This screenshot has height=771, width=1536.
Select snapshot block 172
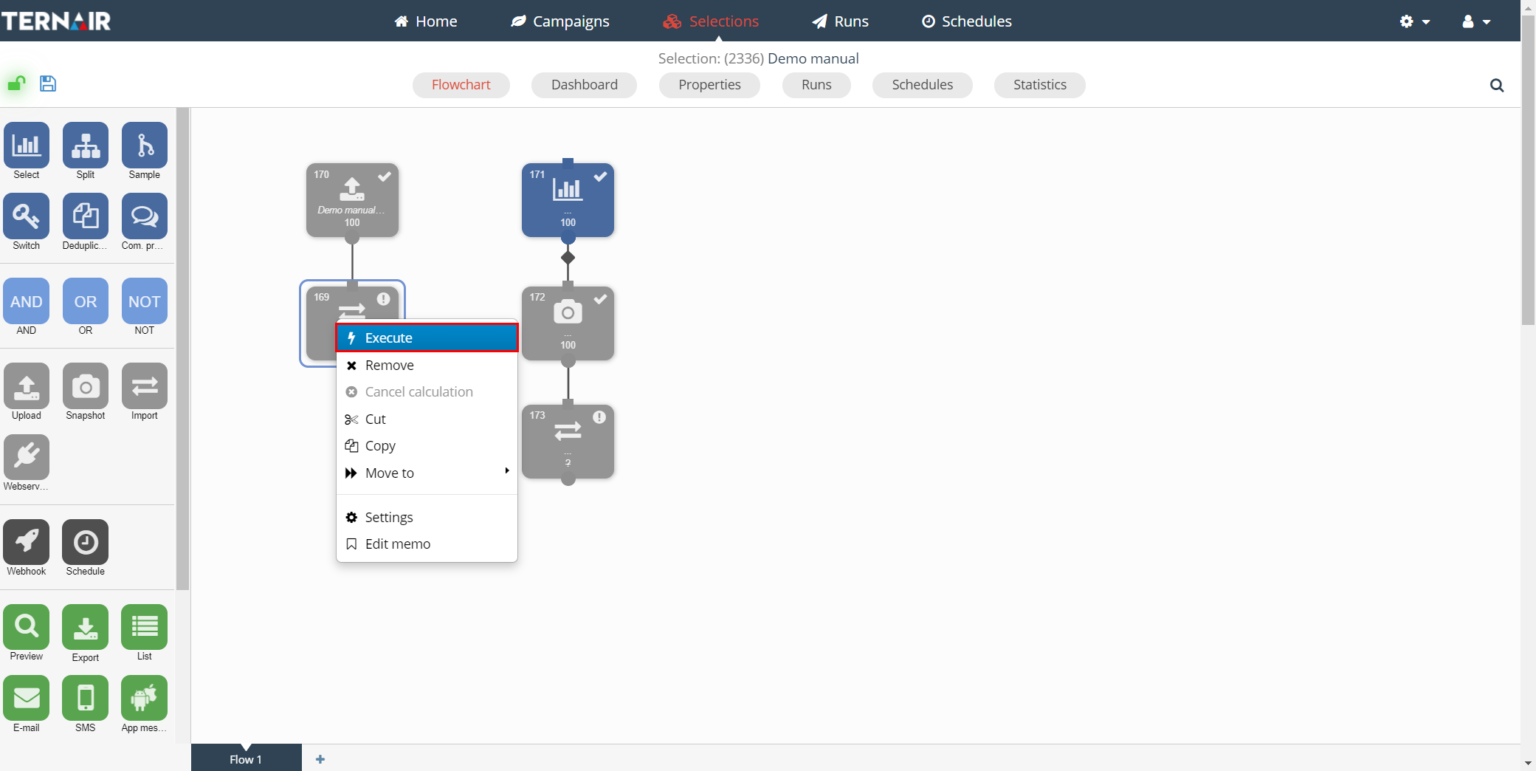tap(568, 323)
